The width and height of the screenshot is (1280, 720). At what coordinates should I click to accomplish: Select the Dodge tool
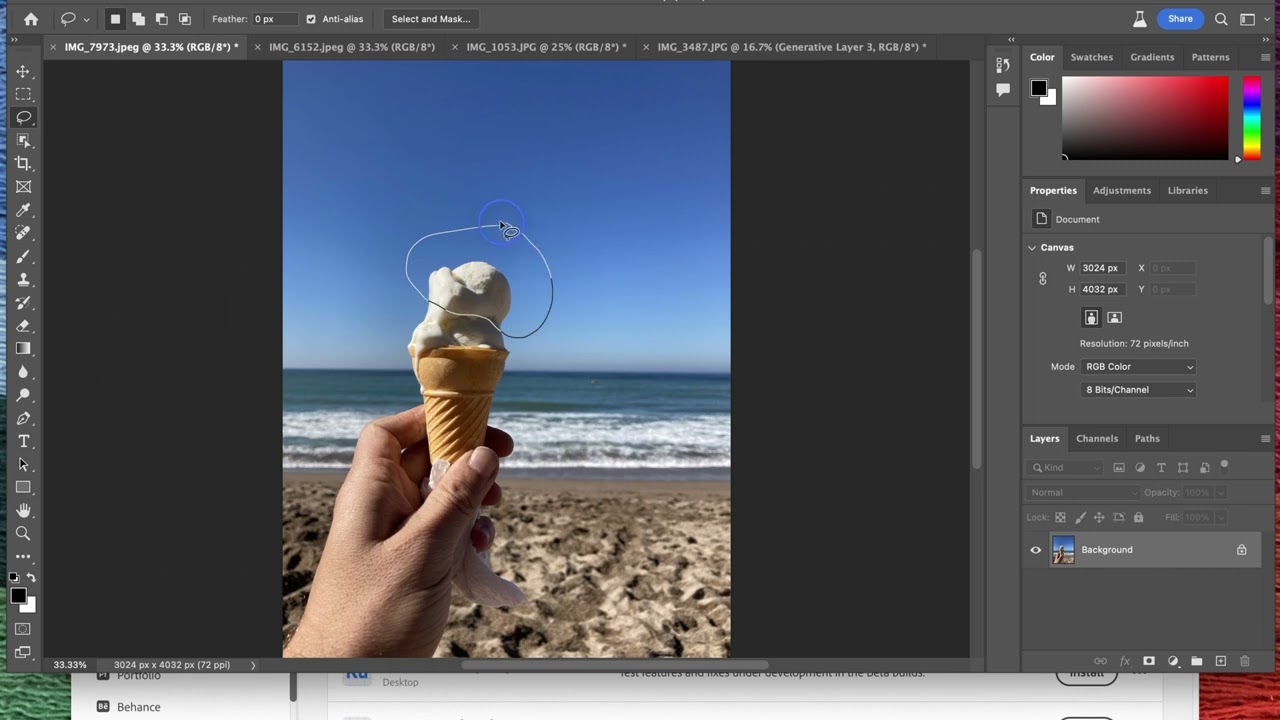[23, 395]
